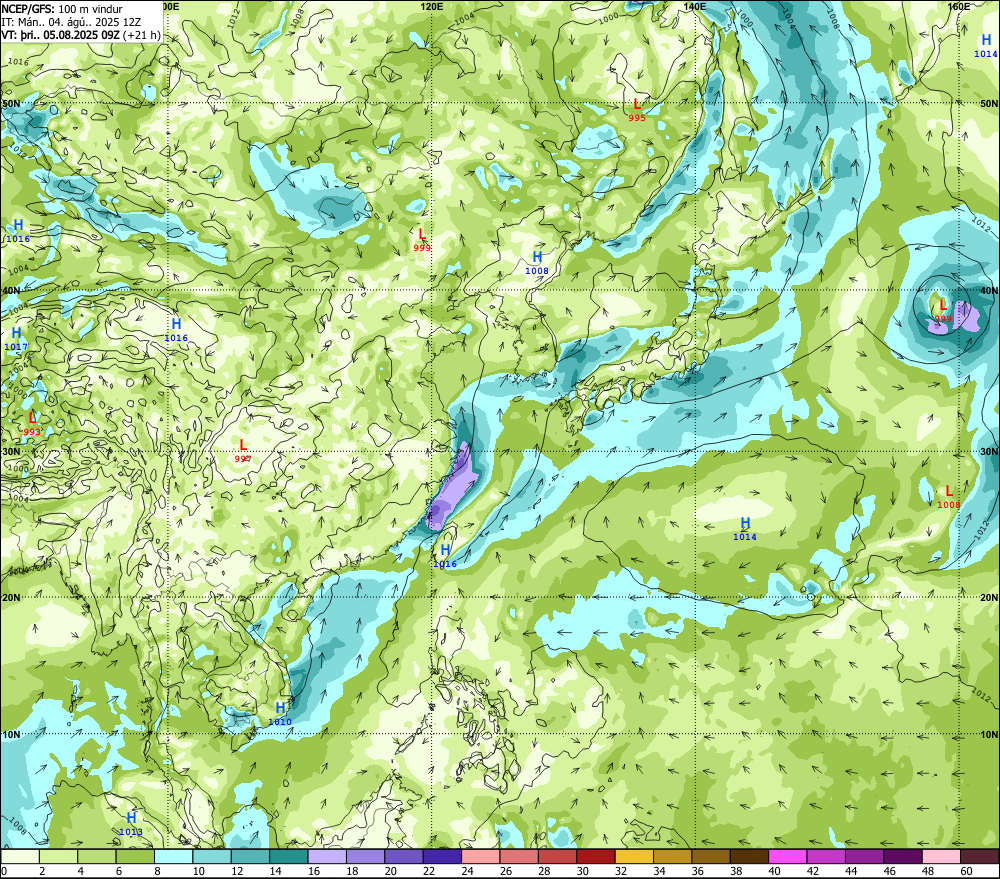Click the high 1017 marker on the left edge

tap(16, 339)
